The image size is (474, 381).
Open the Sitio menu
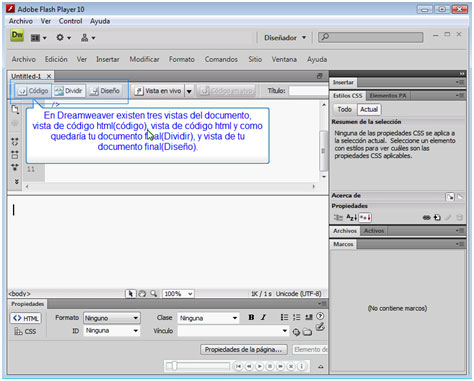point(255,59)
